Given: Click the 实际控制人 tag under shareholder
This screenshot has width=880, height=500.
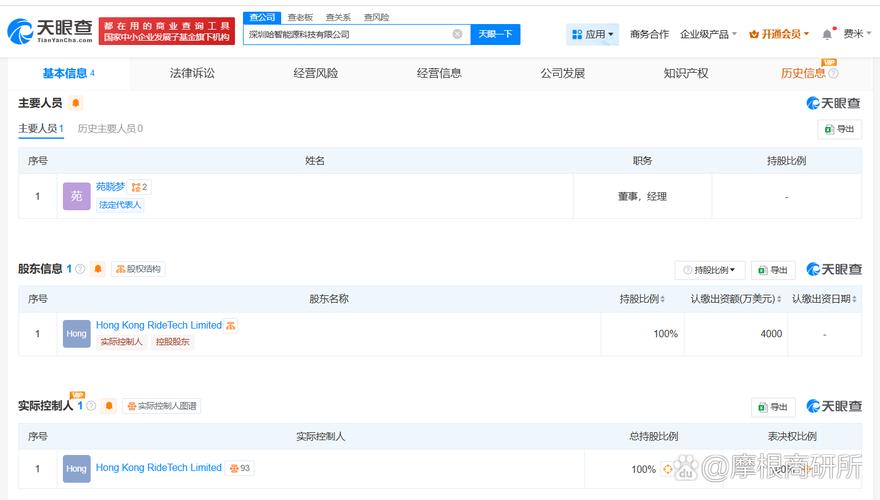Looking at the screenshot, I should (122, 342).
